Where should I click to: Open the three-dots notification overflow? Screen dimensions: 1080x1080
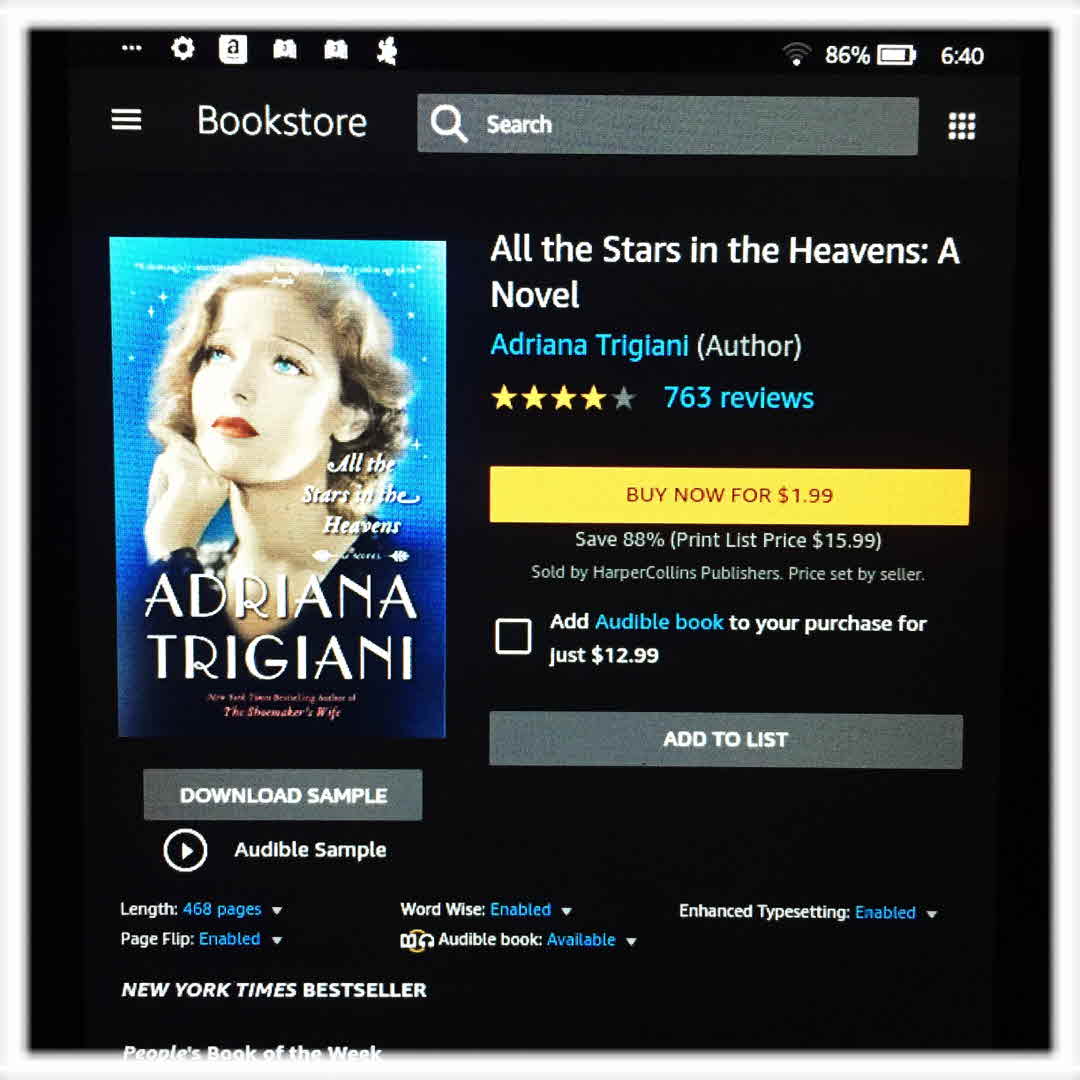coord(132,48)
